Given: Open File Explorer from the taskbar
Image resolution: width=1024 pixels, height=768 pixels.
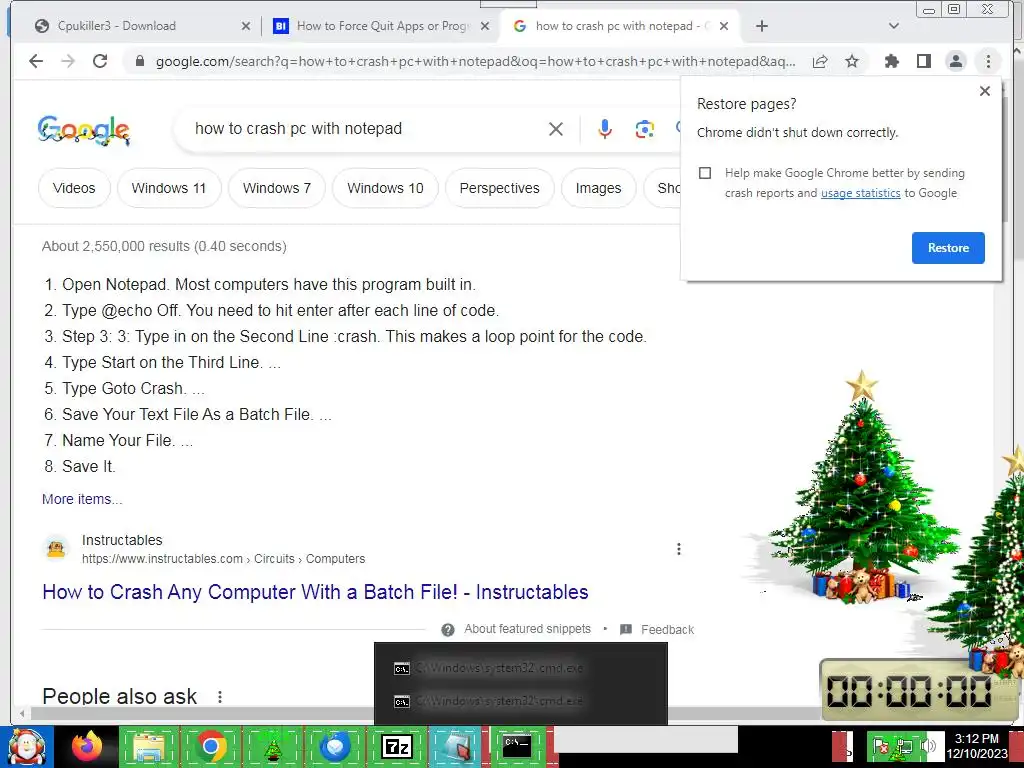Looking at the screenshot, I should (149, 746).
